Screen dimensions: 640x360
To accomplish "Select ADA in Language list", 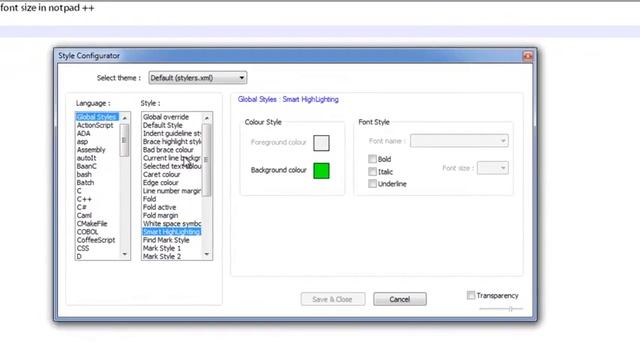I will pyautogui.click(x=84, y=133).
